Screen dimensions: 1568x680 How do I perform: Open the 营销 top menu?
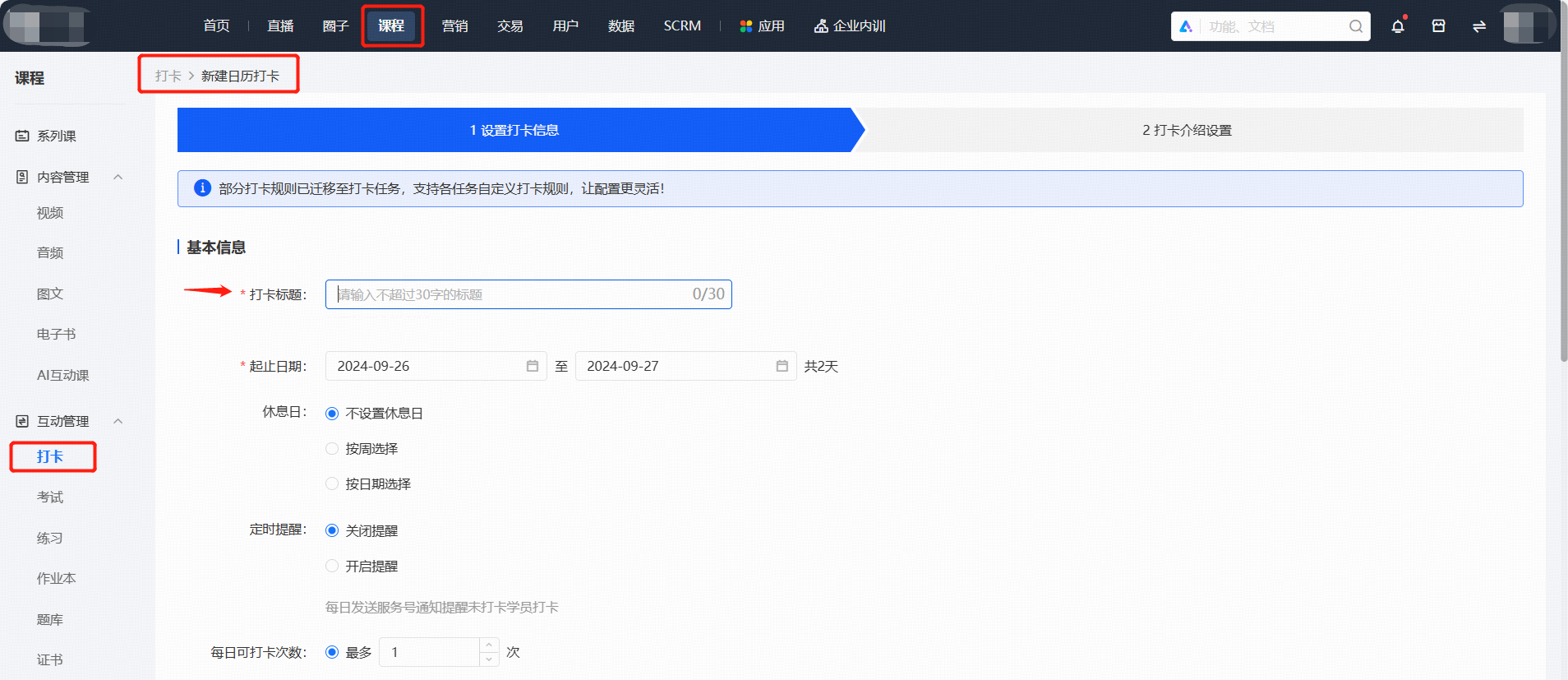(x=454, y=26)
